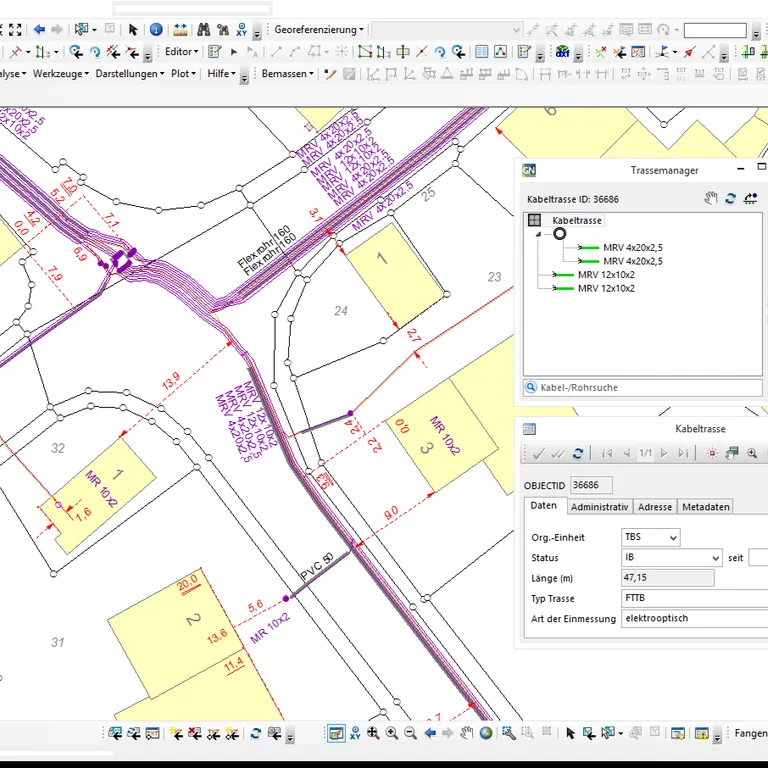Jump to last record in Kabeltrasse form
Viewport: 768px width, 768px height.
coord(683,454)
